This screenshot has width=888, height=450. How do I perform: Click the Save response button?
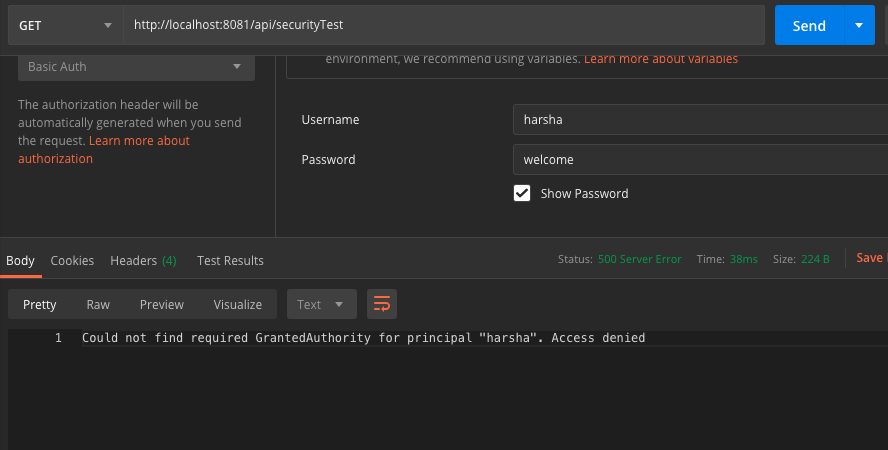tap(869, 258)
